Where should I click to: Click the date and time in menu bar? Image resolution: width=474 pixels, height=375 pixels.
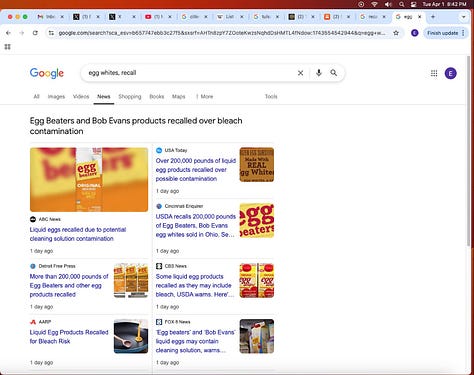click(444, 4)
